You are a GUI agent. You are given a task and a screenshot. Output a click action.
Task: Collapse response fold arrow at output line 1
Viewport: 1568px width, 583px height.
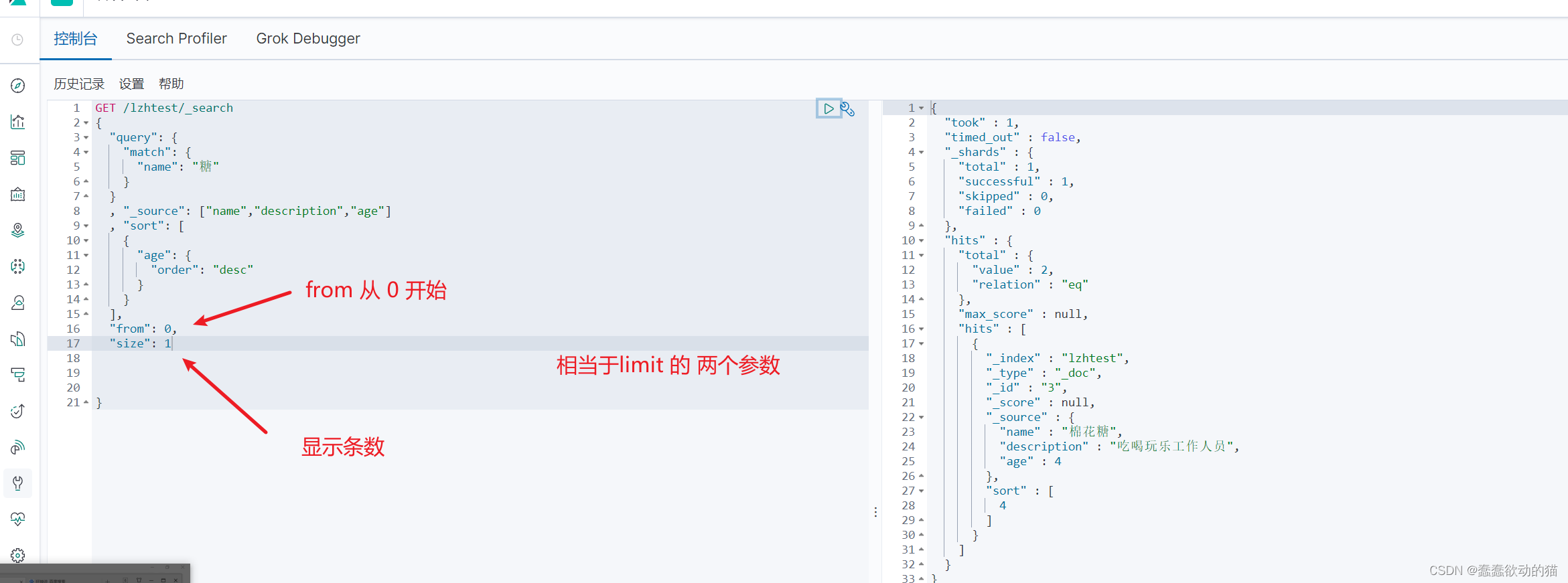921,108
